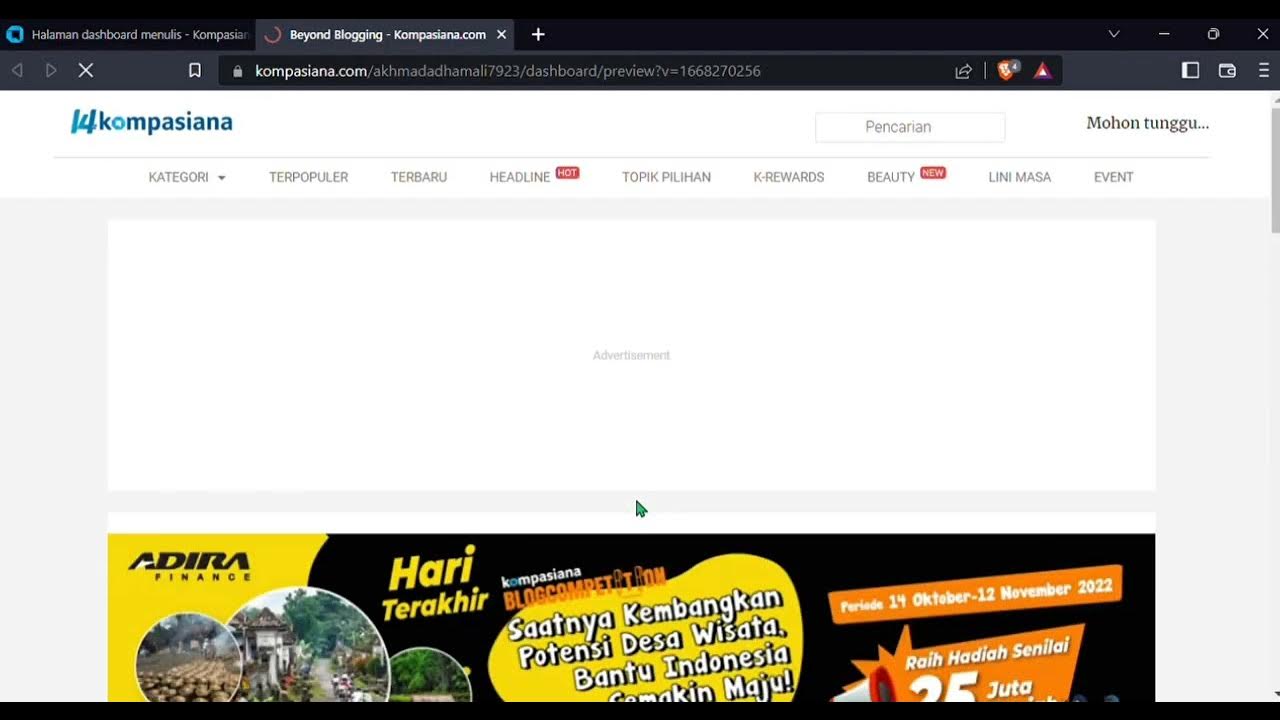The height and width of the screenshot is (720, 1280).
Task: Select the Beyond Blogging - Kompasiana.com tab
Action: point(385,34)
